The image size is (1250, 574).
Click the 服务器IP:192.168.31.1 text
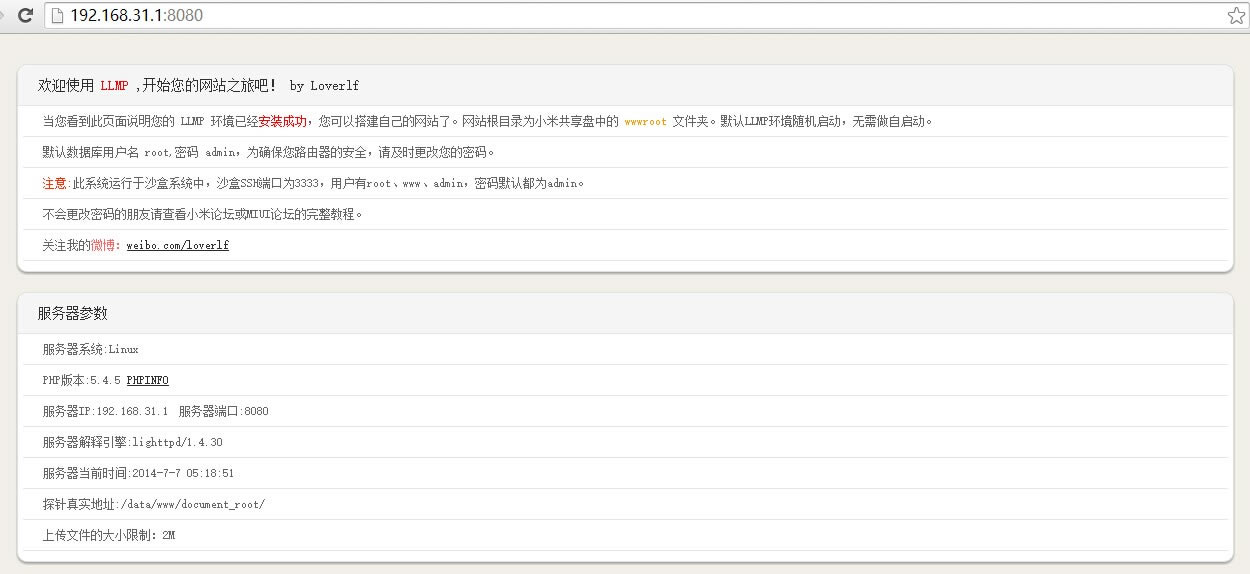(105, 411)
